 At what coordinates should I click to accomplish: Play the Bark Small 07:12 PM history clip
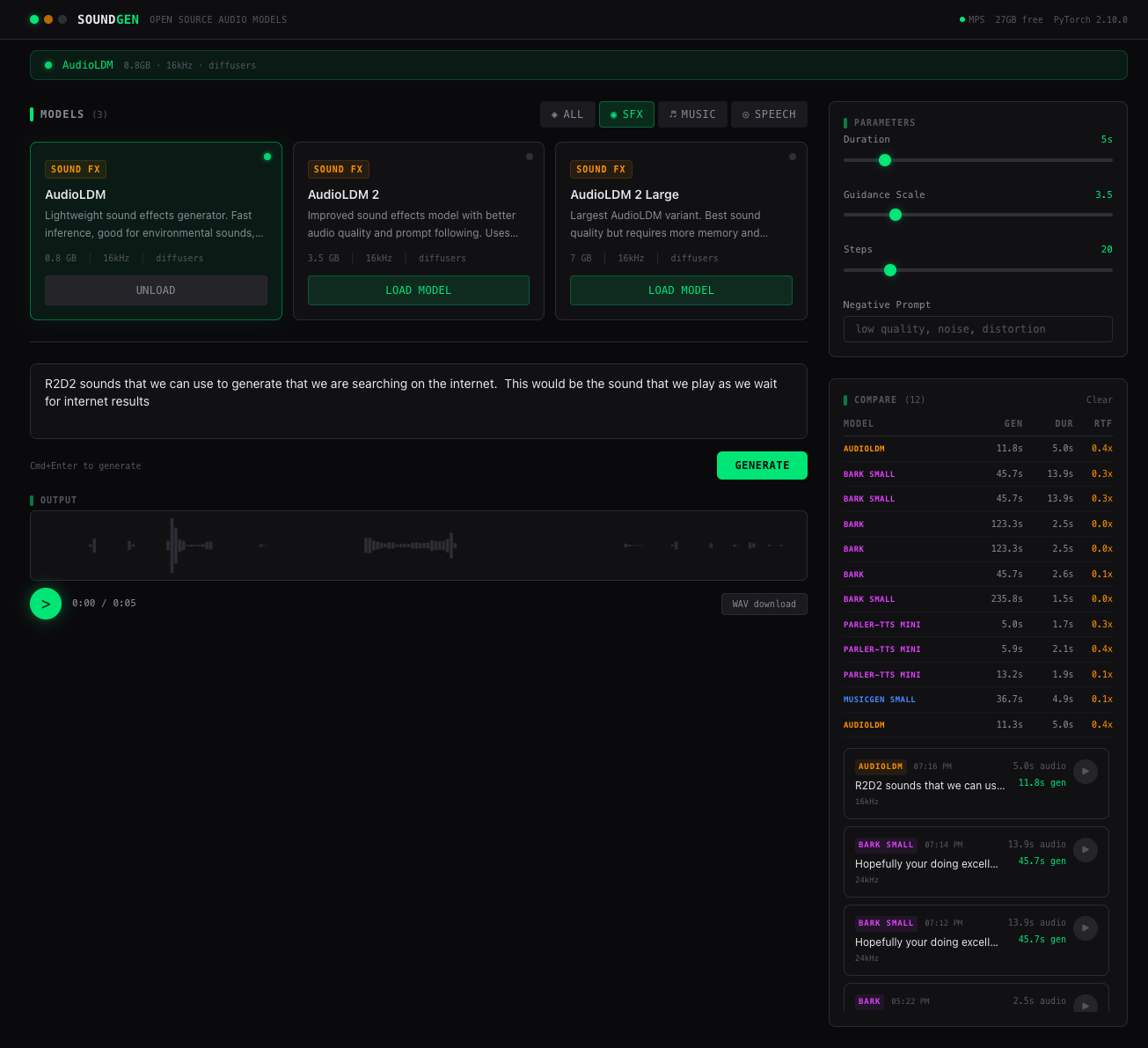(x=1086, y=928)
